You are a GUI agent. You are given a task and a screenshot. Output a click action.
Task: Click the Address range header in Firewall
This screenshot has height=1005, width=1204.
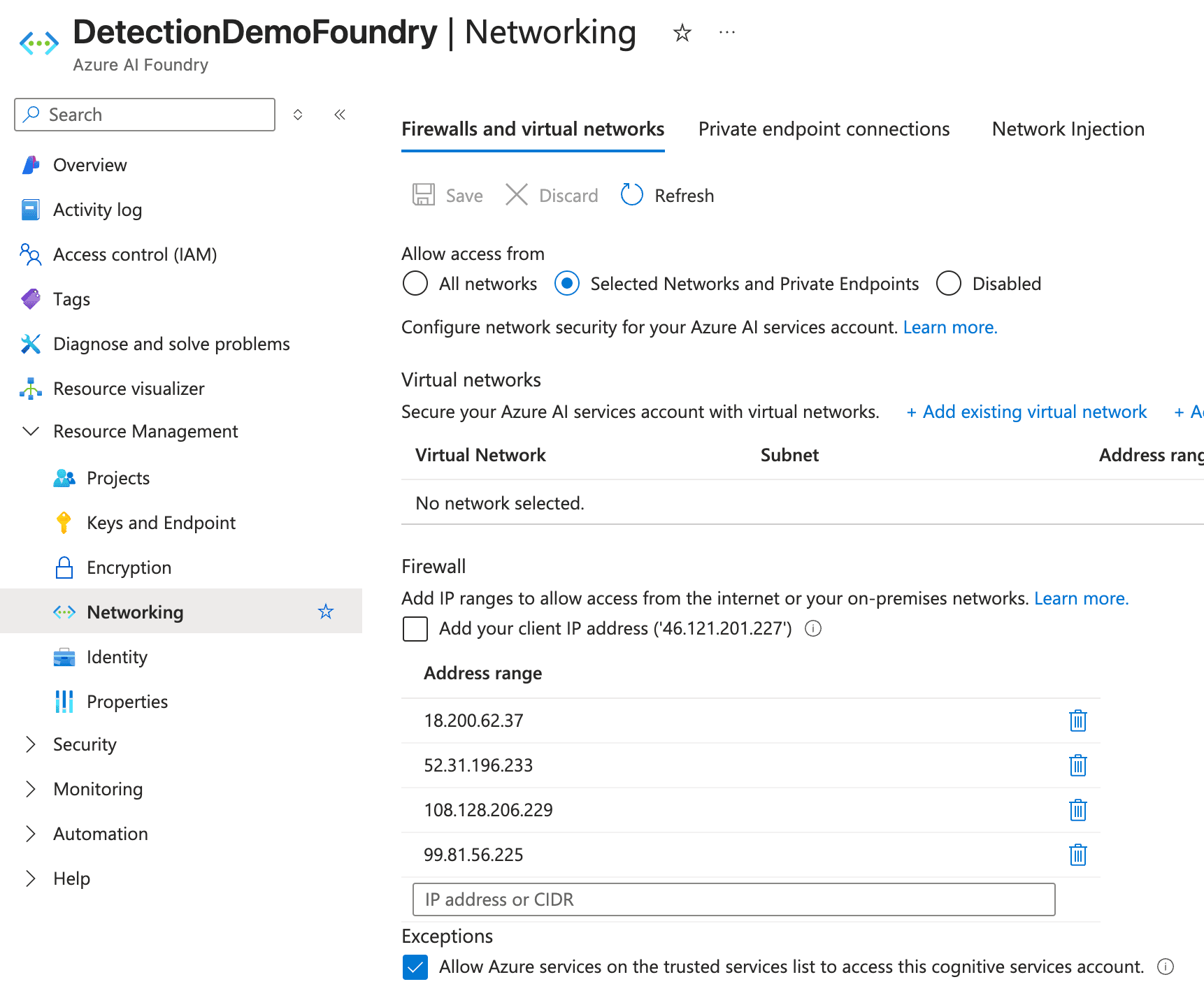[x=482, y=673]
